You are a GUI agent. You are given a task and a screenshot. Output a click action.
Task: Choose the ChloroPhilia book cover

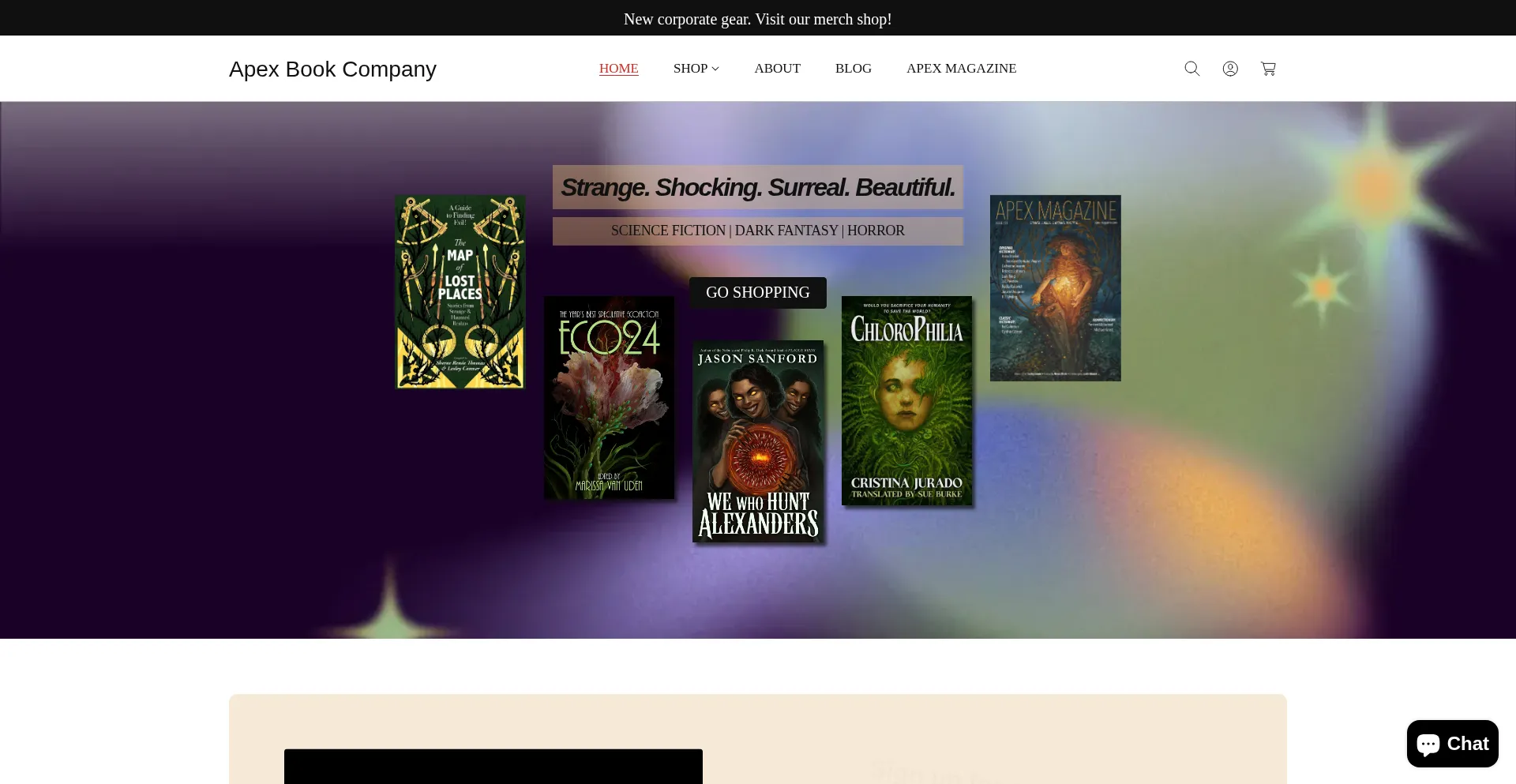[x=906, y=400]
